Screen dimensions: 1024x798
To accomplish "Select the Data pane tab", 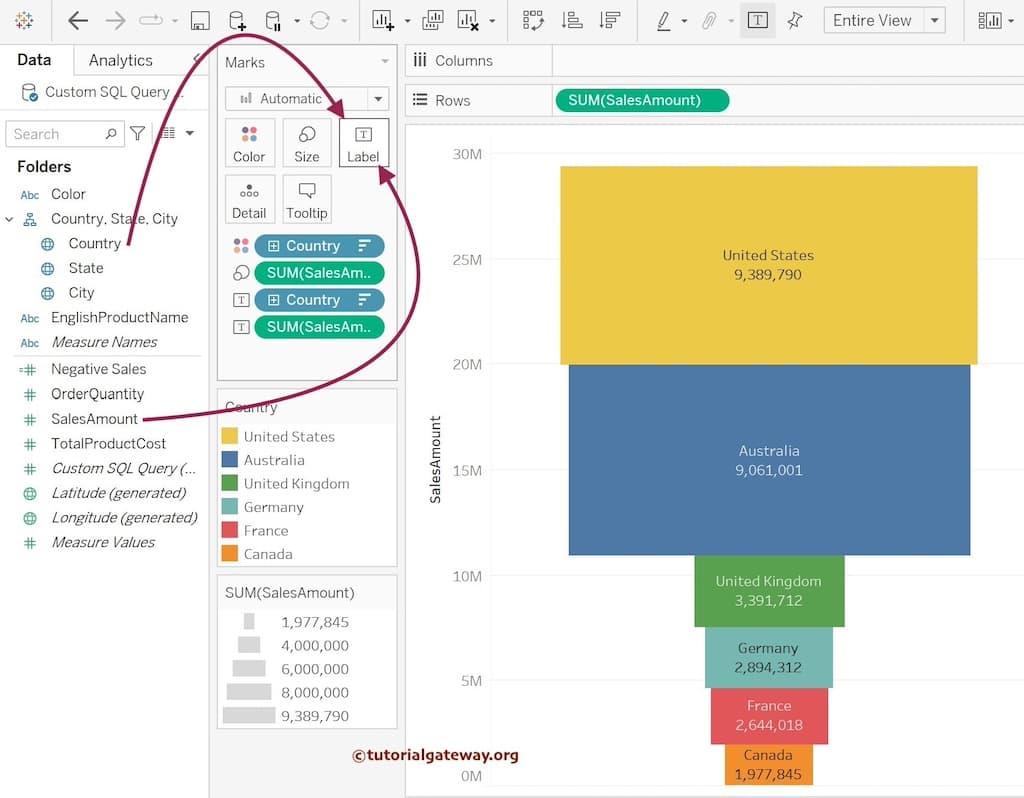I will 34,60.
